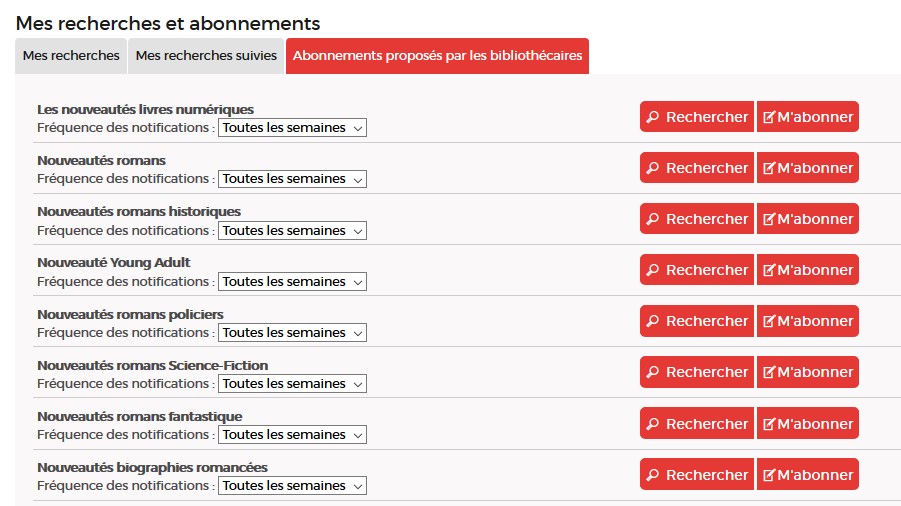Open frequency selector for Nouveauté Young Adult
The image size is (901, 506).
coord(292,281)
